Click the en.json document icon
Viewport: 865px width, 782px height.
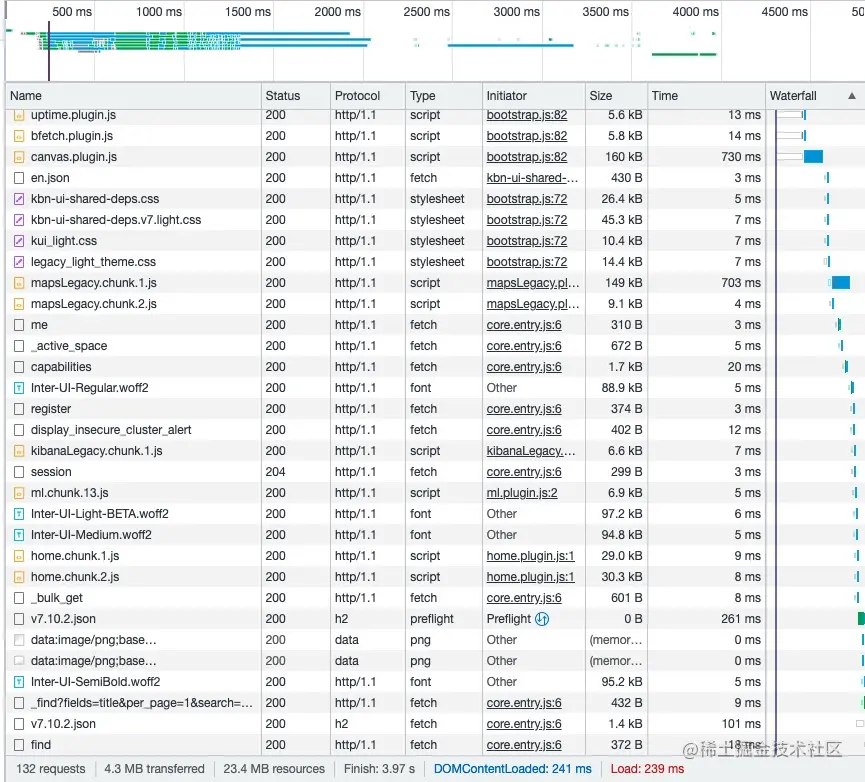point(19,178)
